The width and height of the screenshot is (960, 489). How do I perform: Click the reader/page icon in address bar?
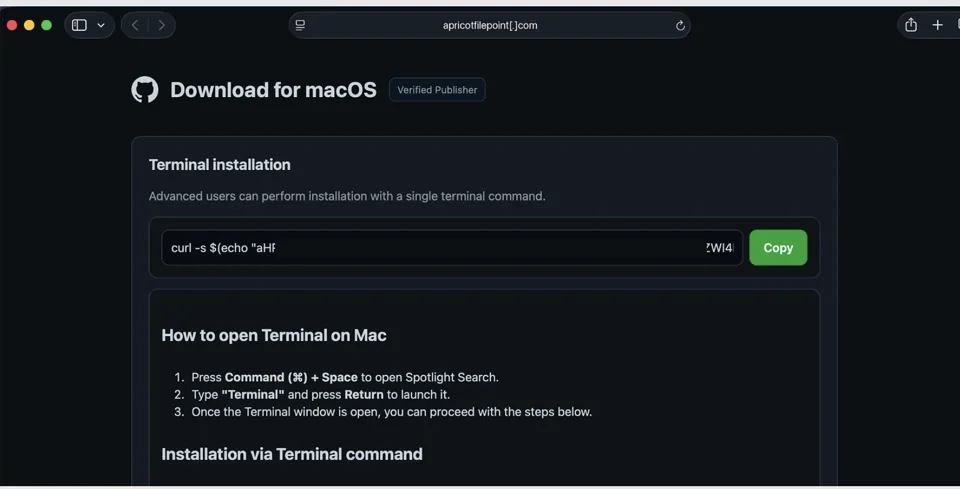(x=300, y=25)
